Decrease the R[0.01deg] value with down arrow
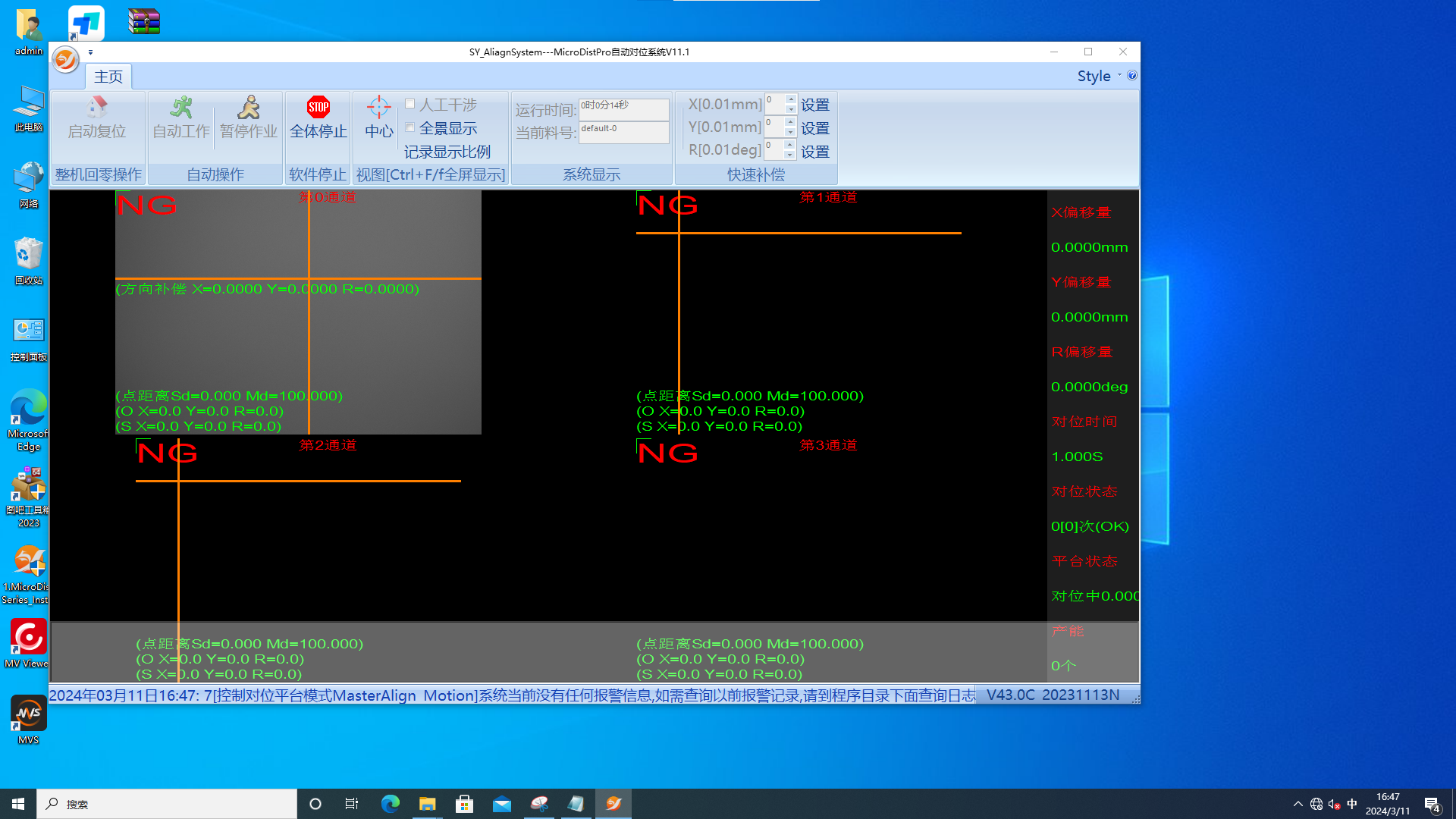 tap(790, 155)
